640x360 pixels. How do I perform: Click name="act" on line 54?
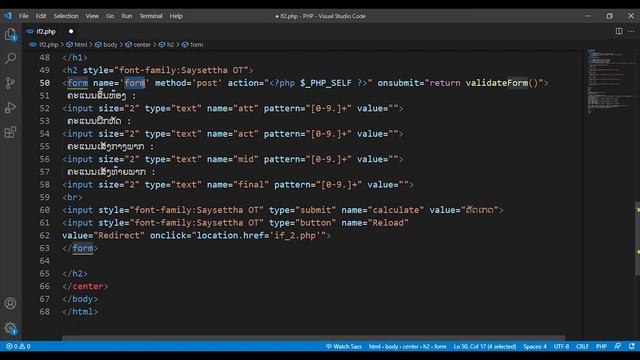pos(233,133)
